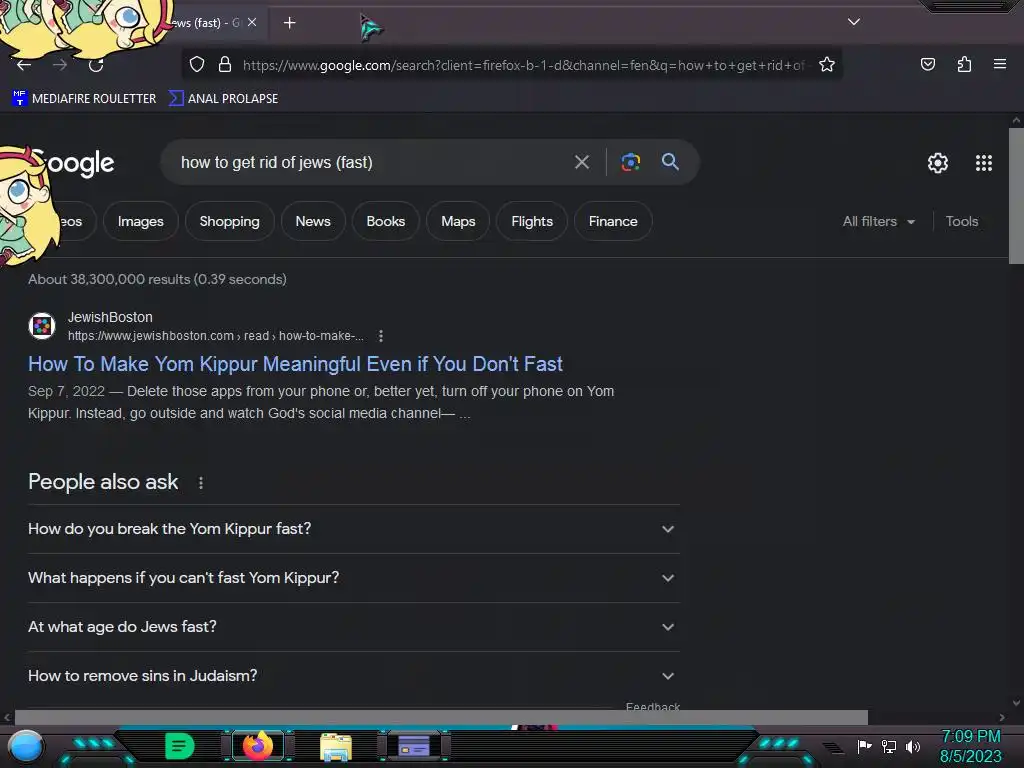This screenshot has height=768, width=1024.
Task: Click the network tray icon
Action: [888, 746]
